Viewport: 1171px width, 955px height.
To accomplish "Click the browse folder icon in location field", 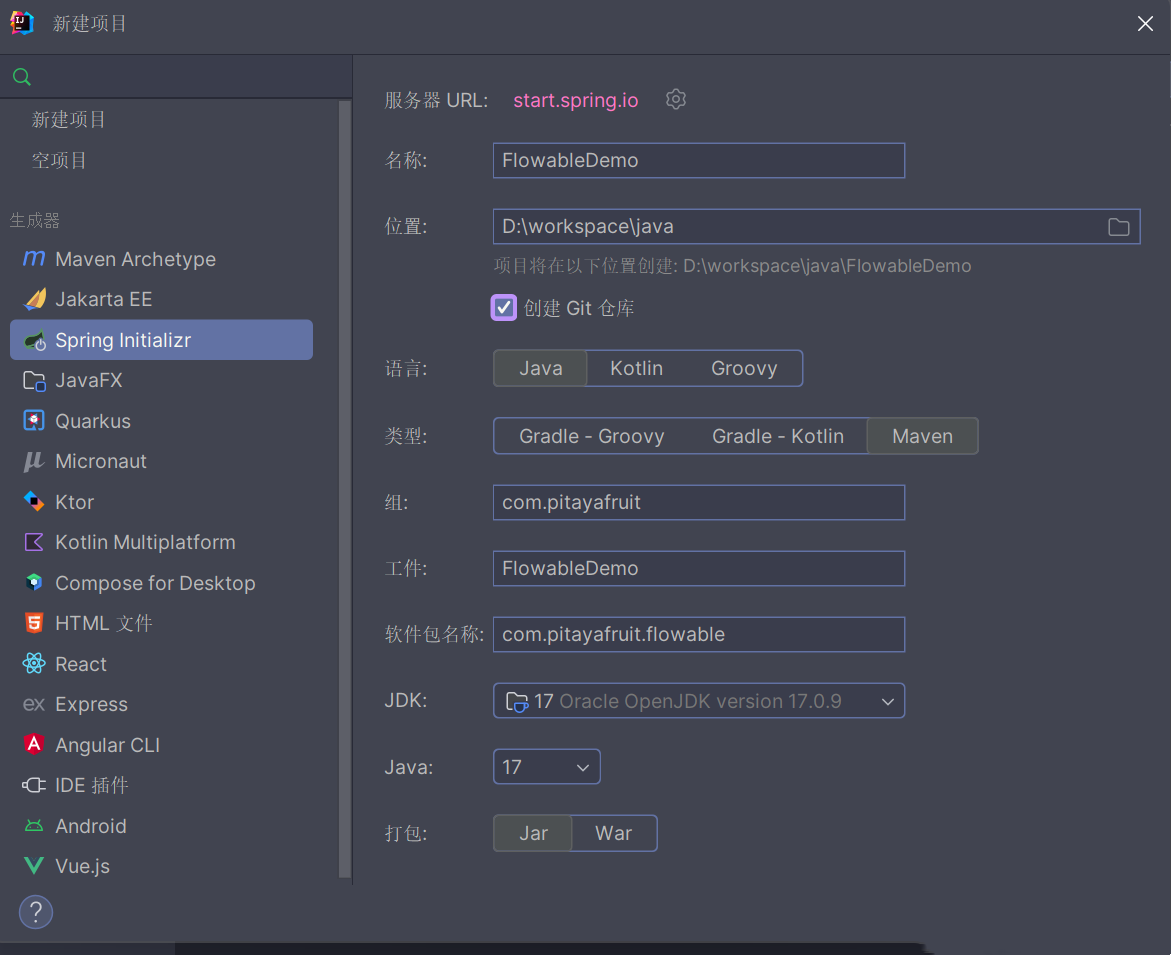I will [x=1118, y=227].
